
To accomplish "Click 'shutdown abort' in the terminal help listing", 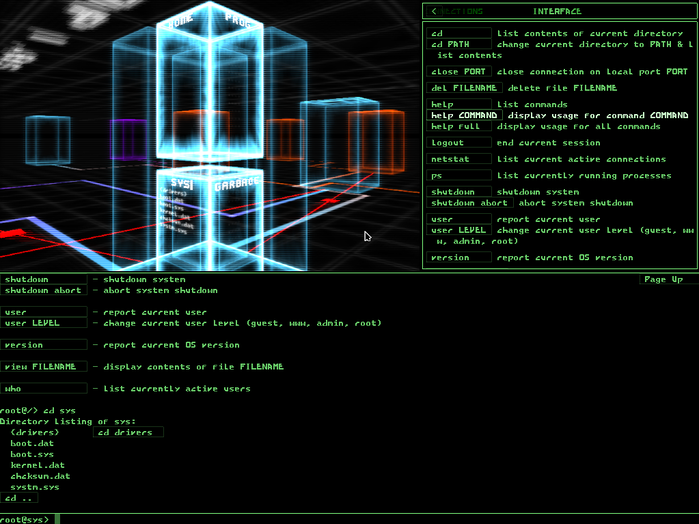I will pyautogui.click(x=44, y=290).
